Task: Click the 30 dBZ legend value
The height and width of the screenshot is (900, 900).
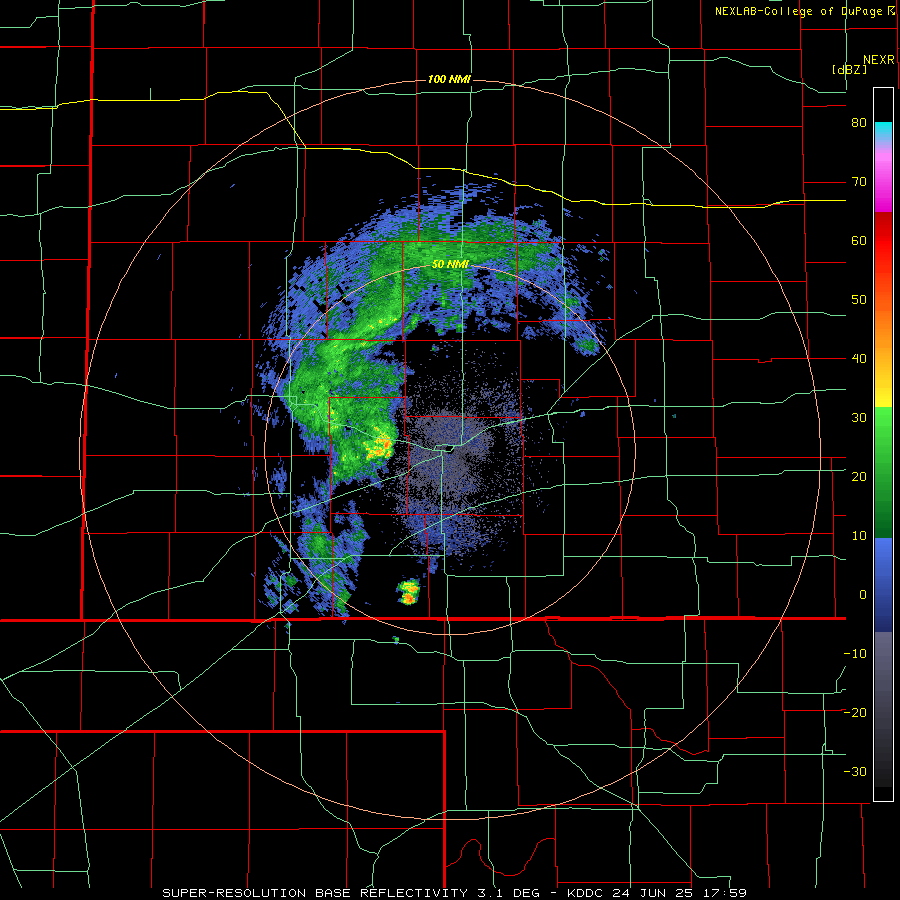Action: [x=859, y=417]
